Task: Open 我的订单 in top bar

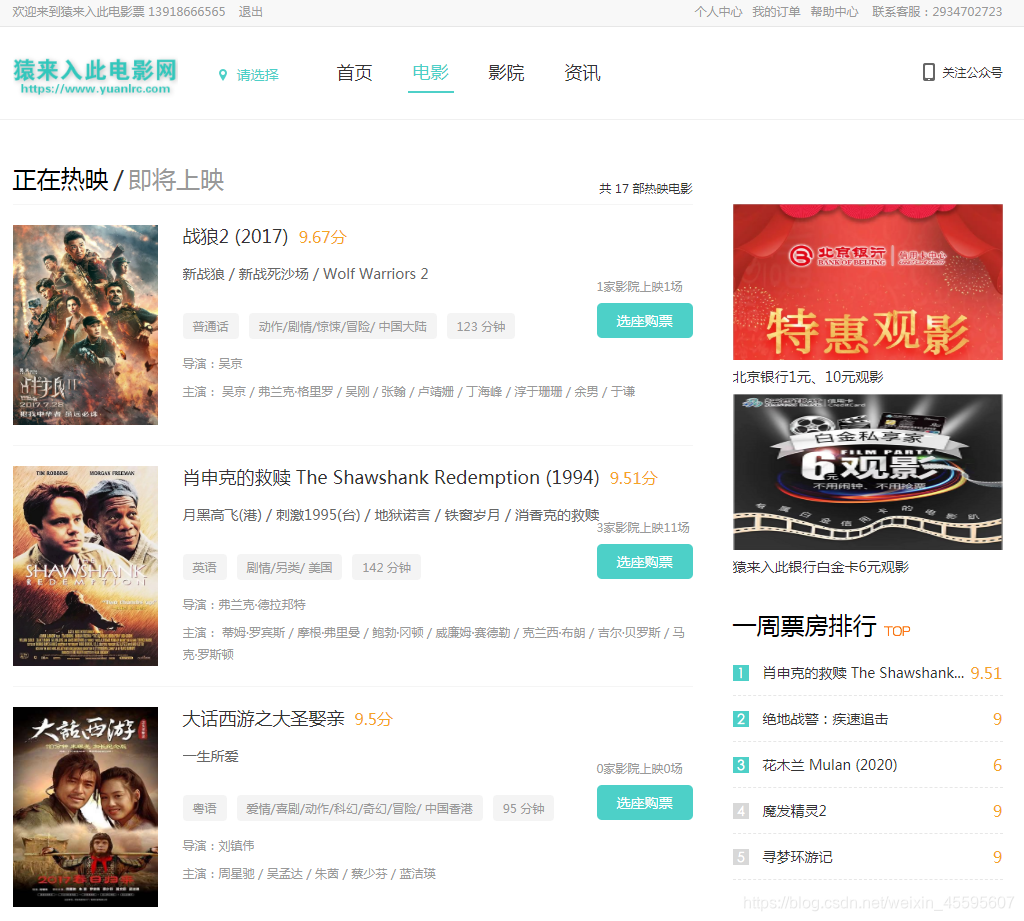Action: [776, 12]
